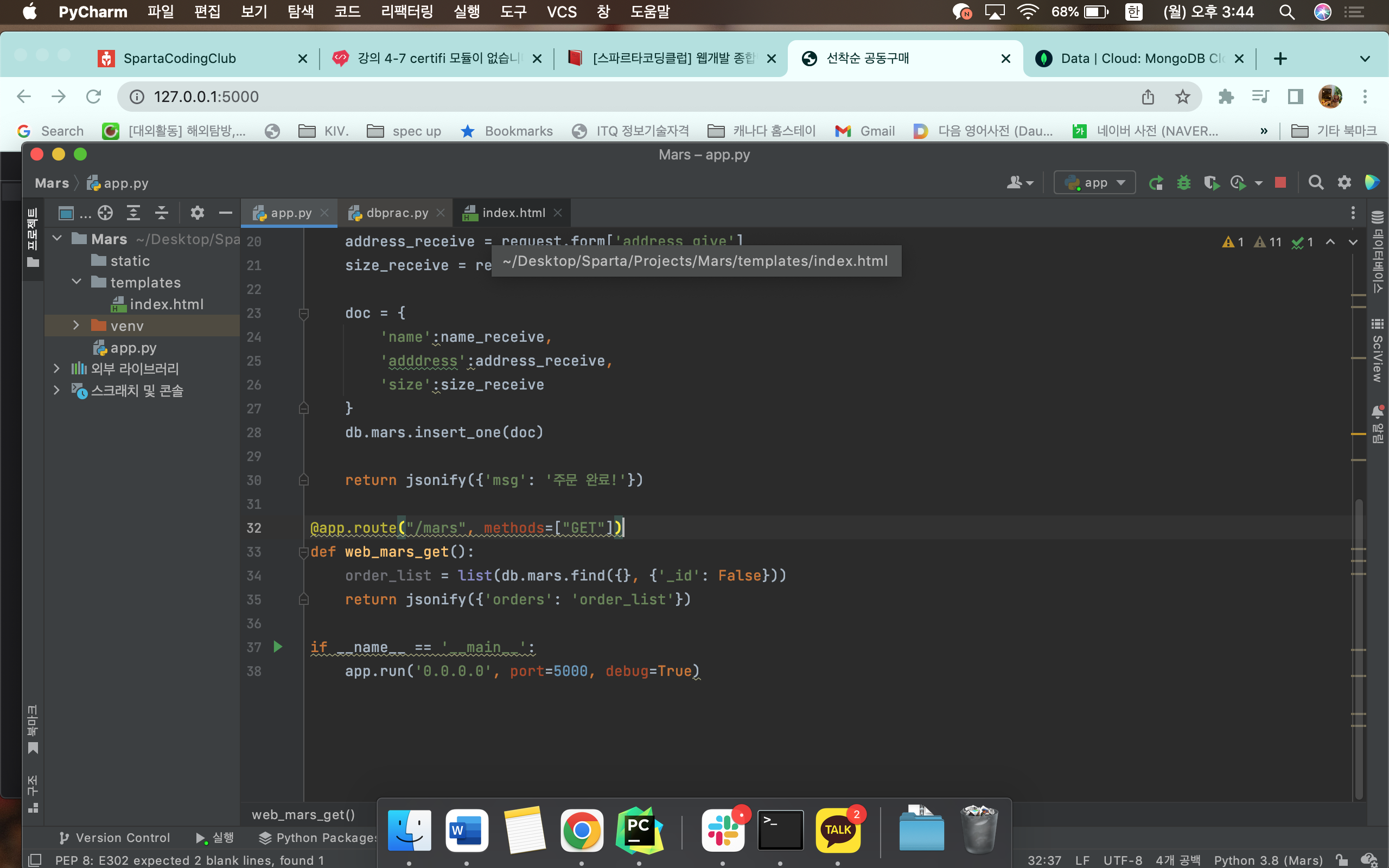Click UTF-8 encoding in status bar
1389x868 pixels.
(1123, 860)
